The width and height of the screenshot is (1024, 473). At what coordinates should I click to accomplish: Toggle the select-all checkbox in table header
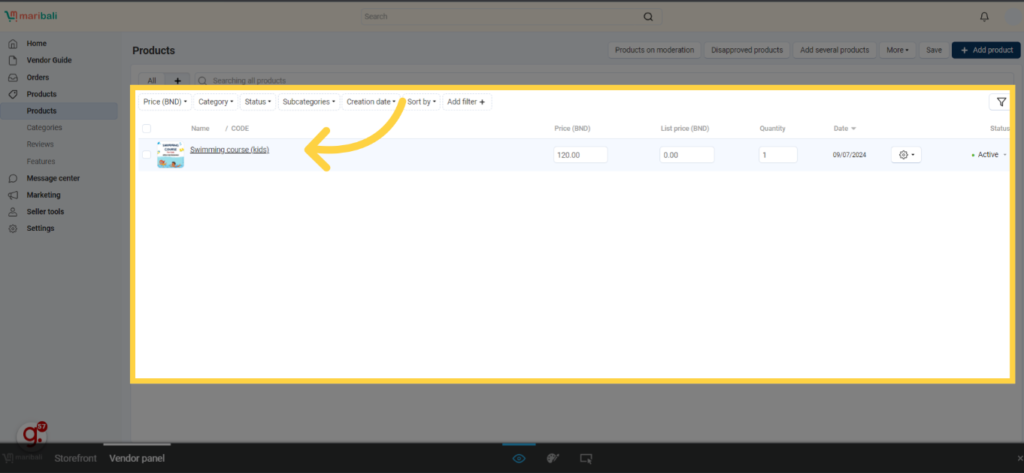click(147, 129)
